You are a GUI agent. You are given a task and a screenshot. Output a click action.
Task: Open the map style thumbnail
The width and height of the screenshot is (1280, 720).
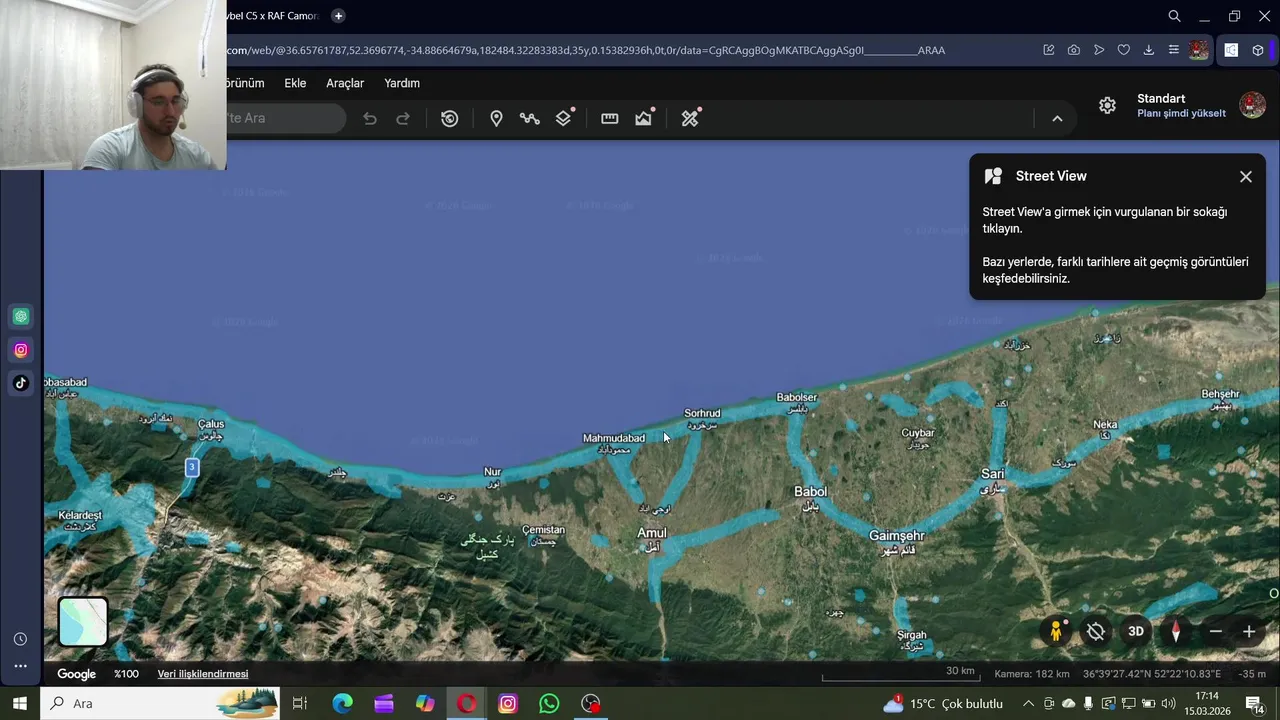coord(83,622)
